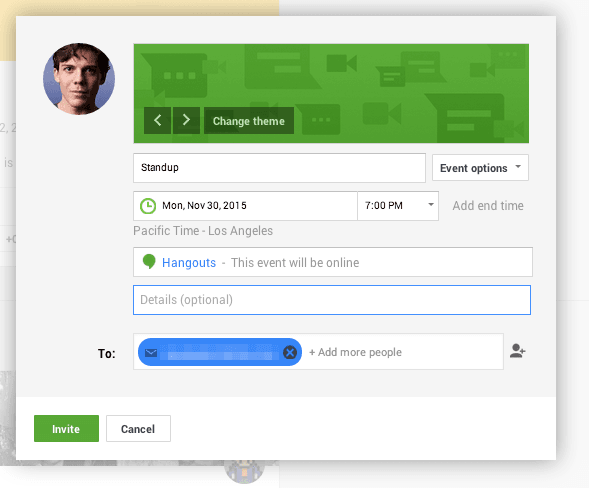Focus the Details (optional) text field
Screen dimensions: 589x488
pos(332,300)
